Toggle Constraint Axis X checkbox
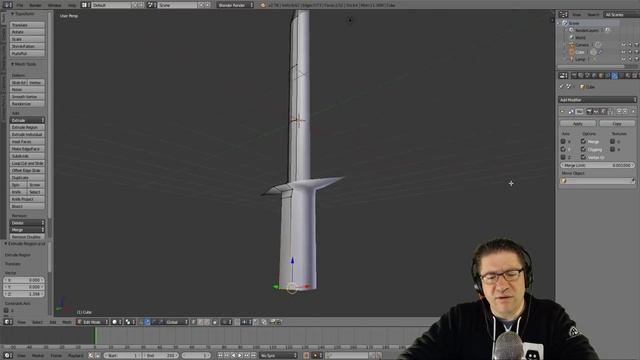640x360 pixels. tap(6, 310)
